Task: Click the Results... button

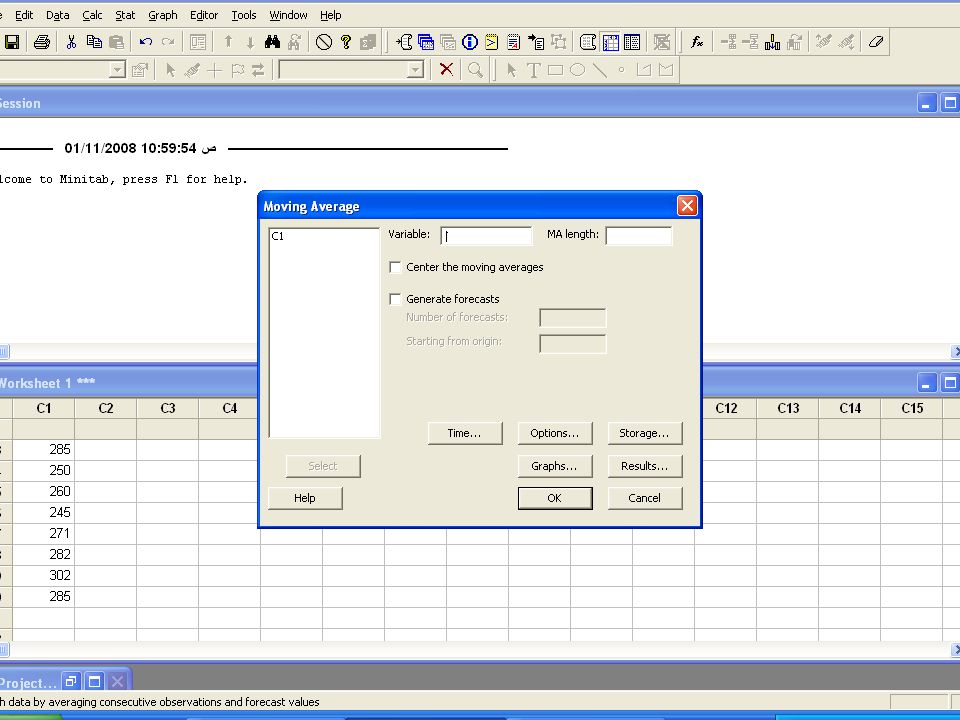Action: 645,467
